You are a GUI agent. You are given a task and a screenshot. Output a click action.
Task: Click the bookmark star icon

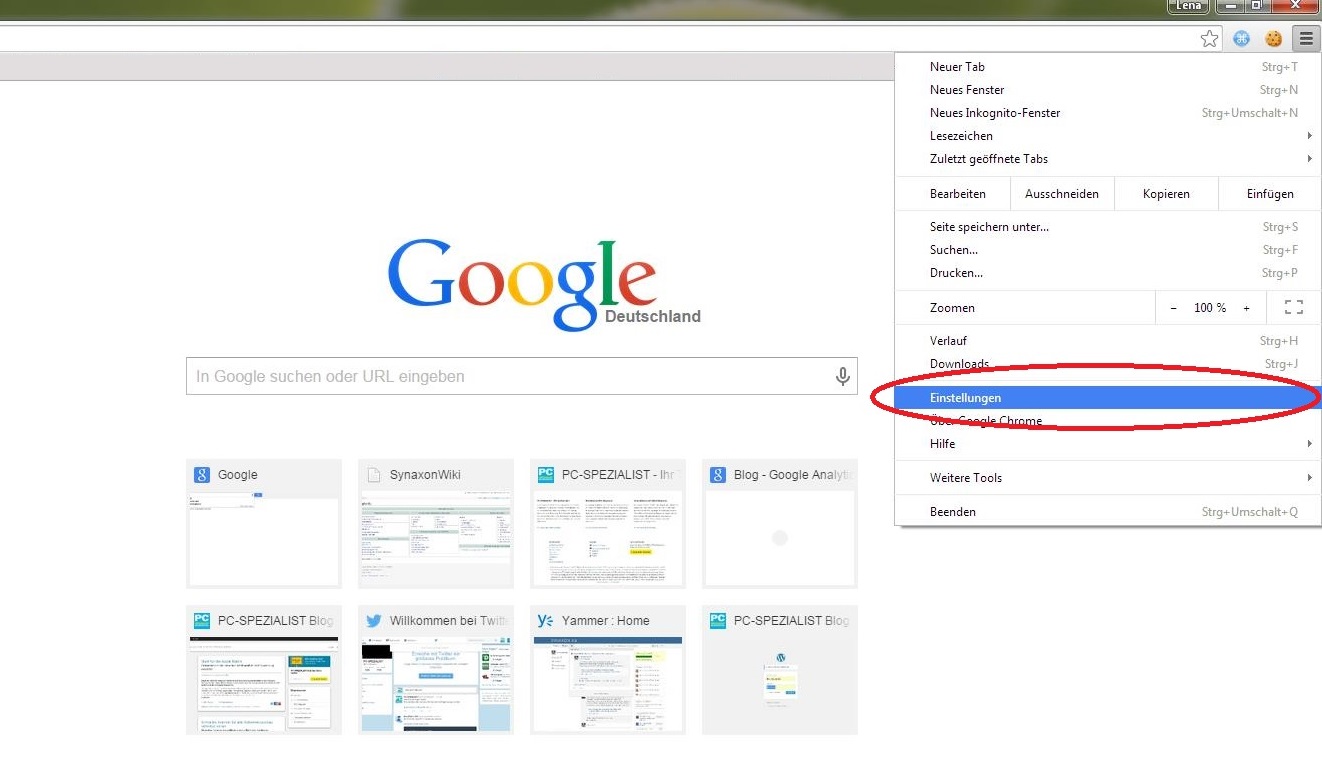click(x=1209, y=39)
